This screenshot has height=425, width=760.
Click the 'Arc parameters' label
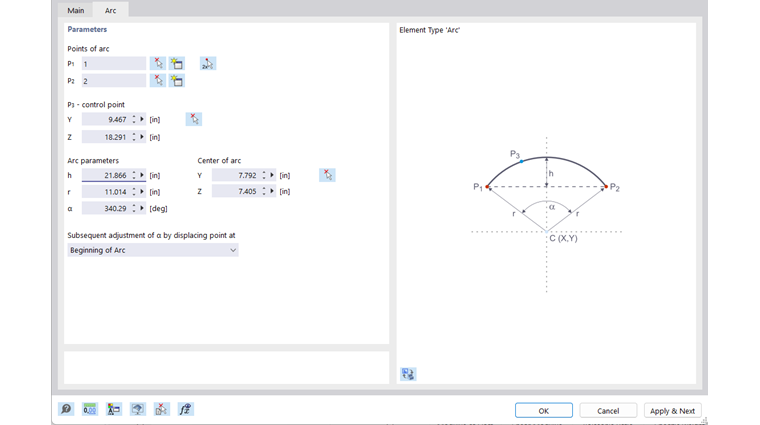coord(93,160)
